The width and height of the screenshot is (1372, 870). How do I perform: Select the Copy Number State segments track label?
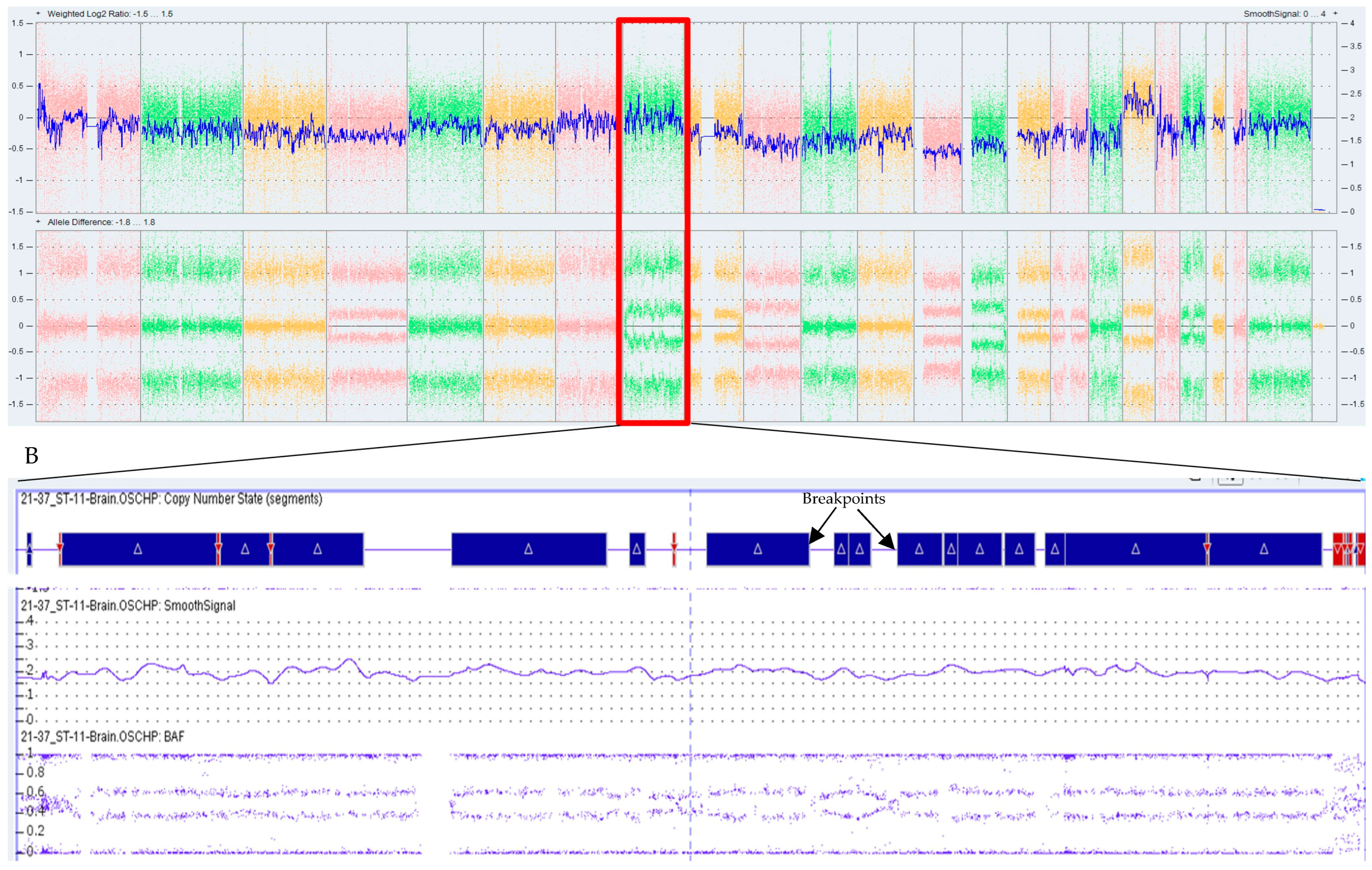click(x=171, y=499)
